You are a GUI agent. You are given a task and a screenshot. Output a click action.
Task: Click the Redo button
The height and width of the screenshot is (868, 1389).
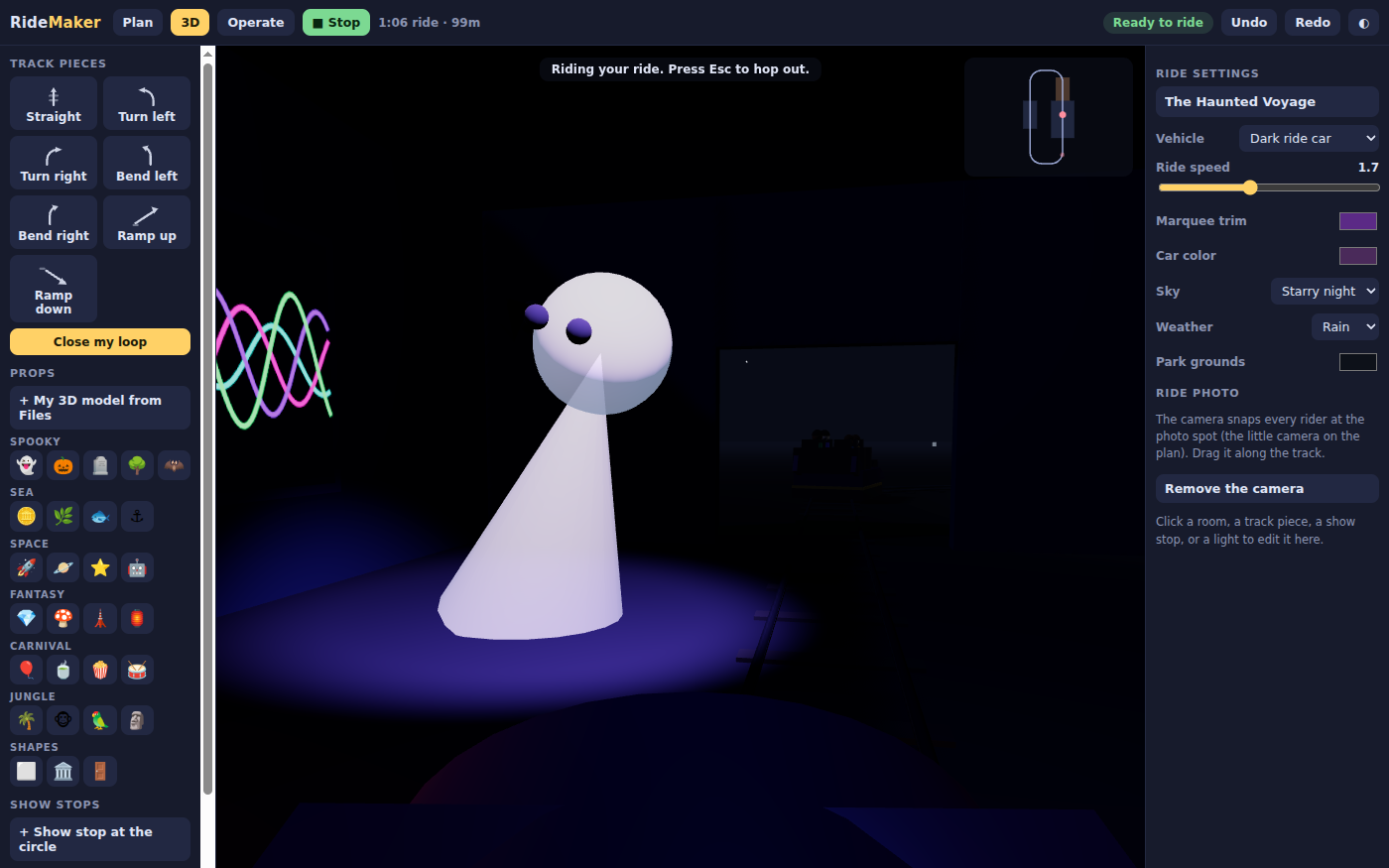pyautogui.click(x=1313, y=23)
